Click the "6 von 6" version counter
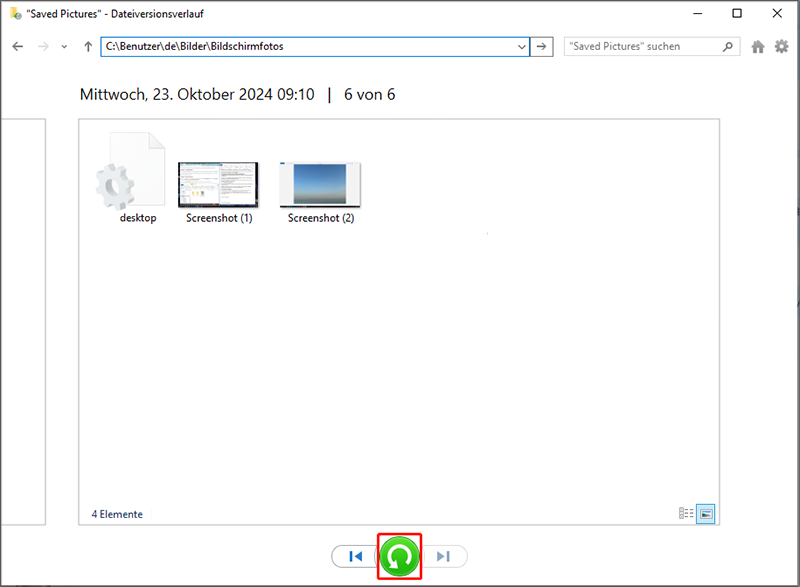This screenshot has width=800, height=587. click(369, 94)
